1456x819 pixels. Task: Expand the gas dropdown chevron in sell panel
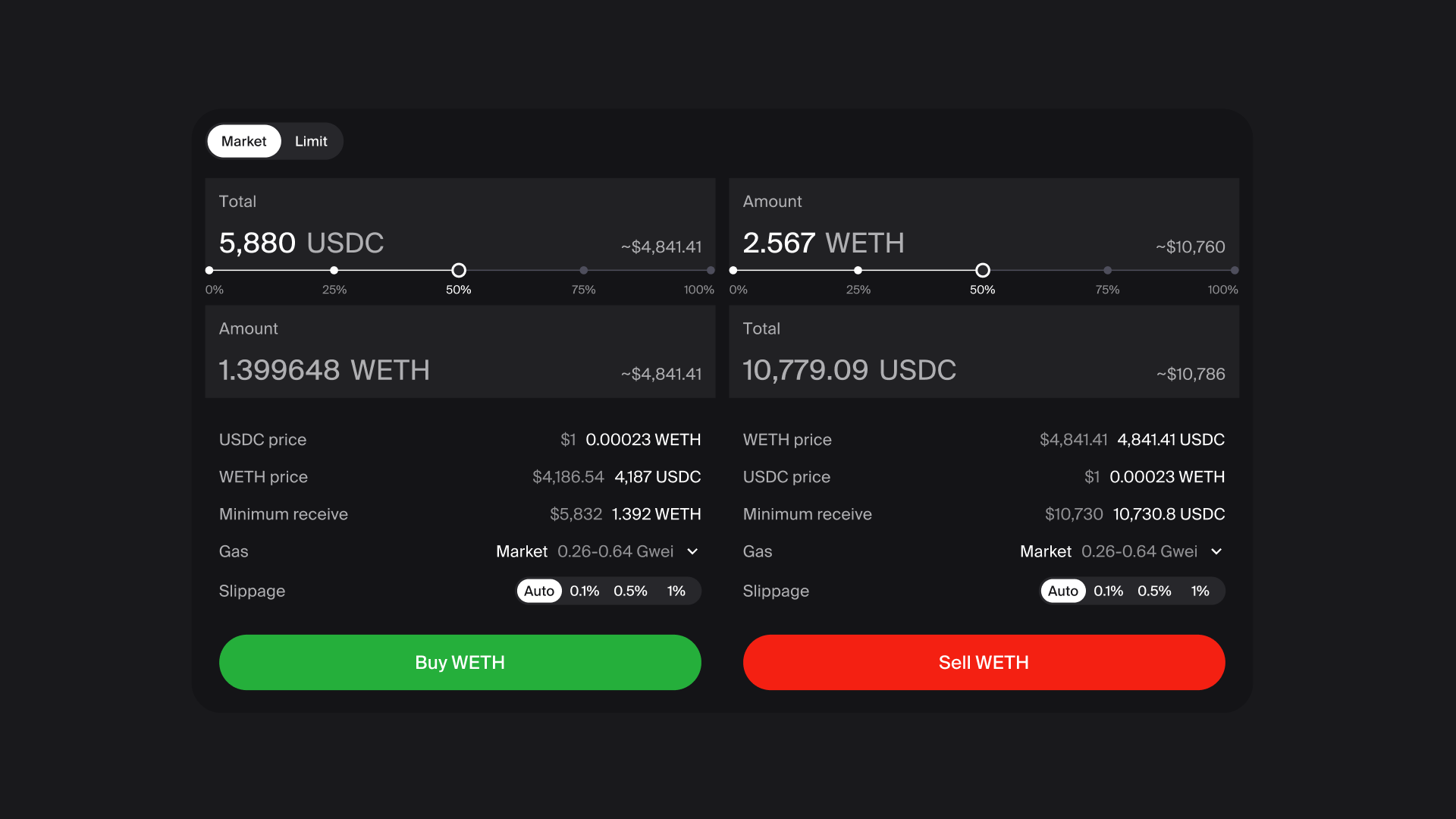pyautogui.click(x=1216, y=551)
